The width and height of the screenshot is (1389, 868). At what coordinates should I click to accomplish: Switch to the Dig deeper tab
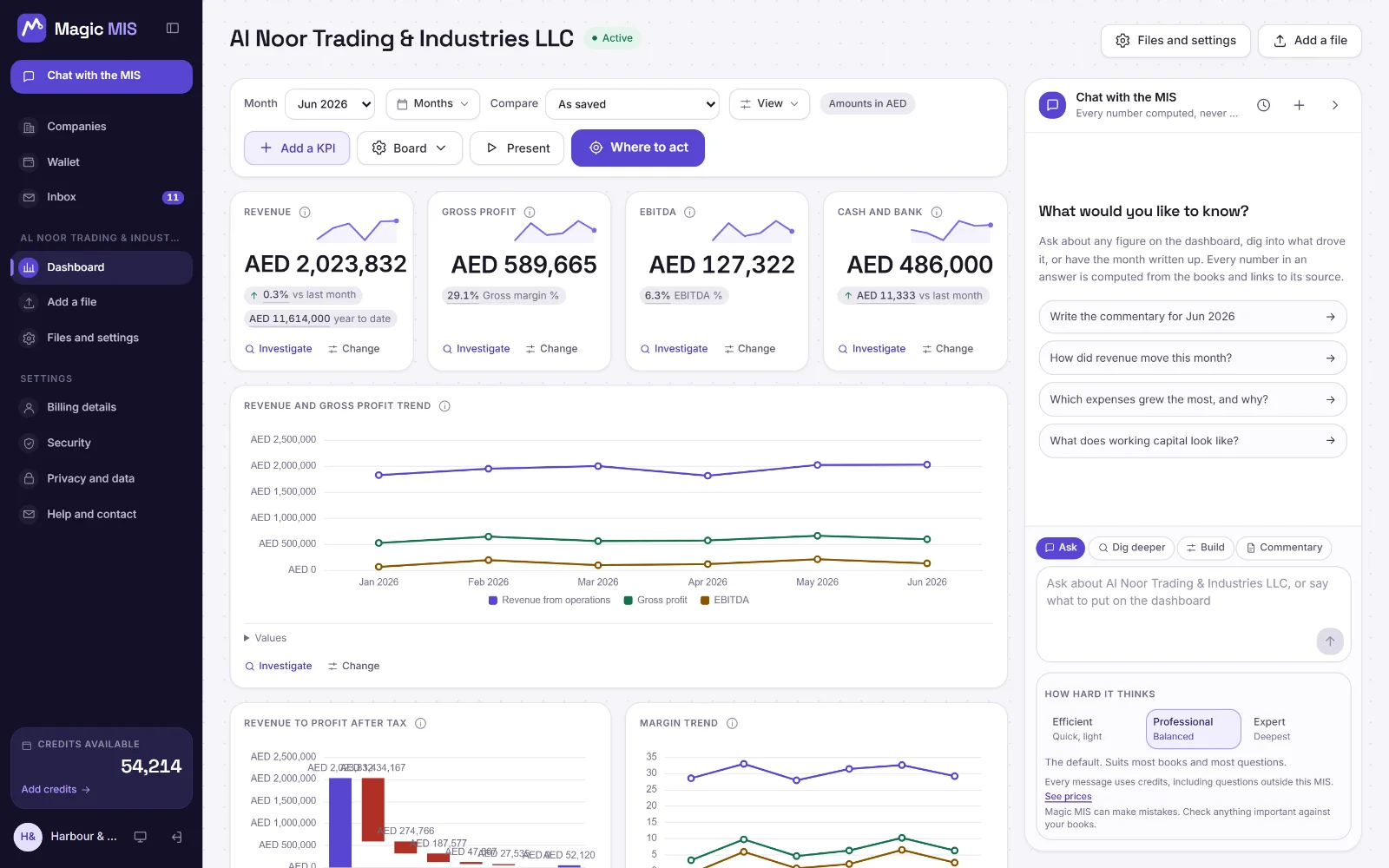[1131, 548]
